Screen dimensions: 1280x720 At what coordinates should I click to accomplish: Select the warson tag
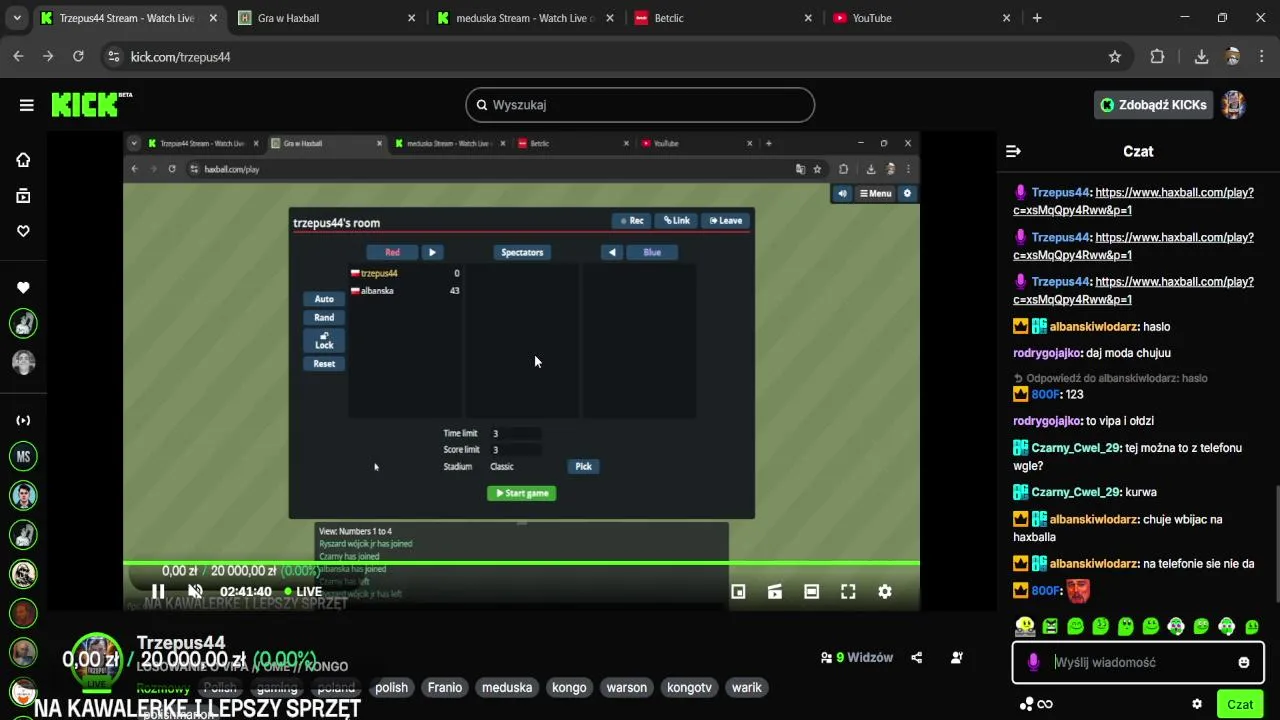(627, 688)
